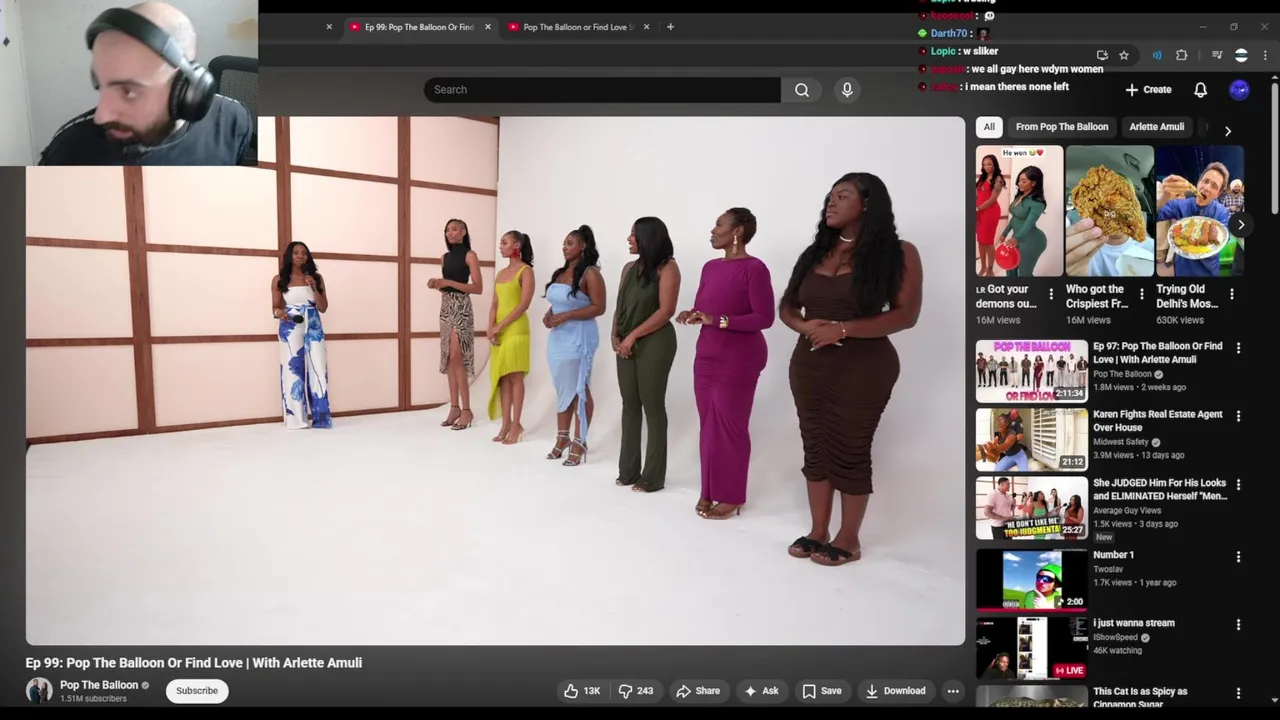The height and width of the screenshot is (720, 1280).
Task: Click into the YouTube search field
Action: tap(602, 90)
